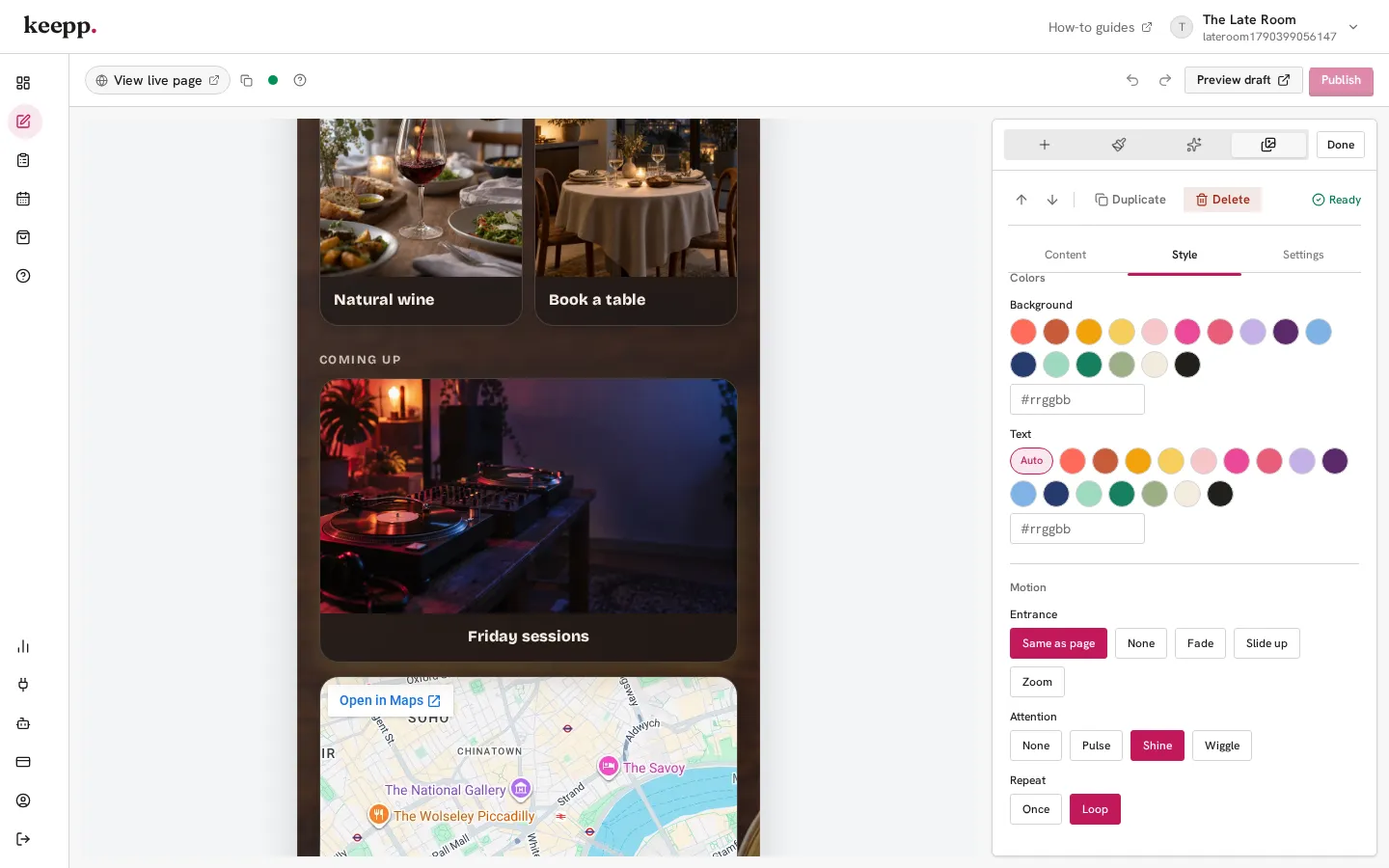The width and height of the screenshot is (1389, 868).
Task: Open How-to guides link
Action: (x=1100, y=27)
